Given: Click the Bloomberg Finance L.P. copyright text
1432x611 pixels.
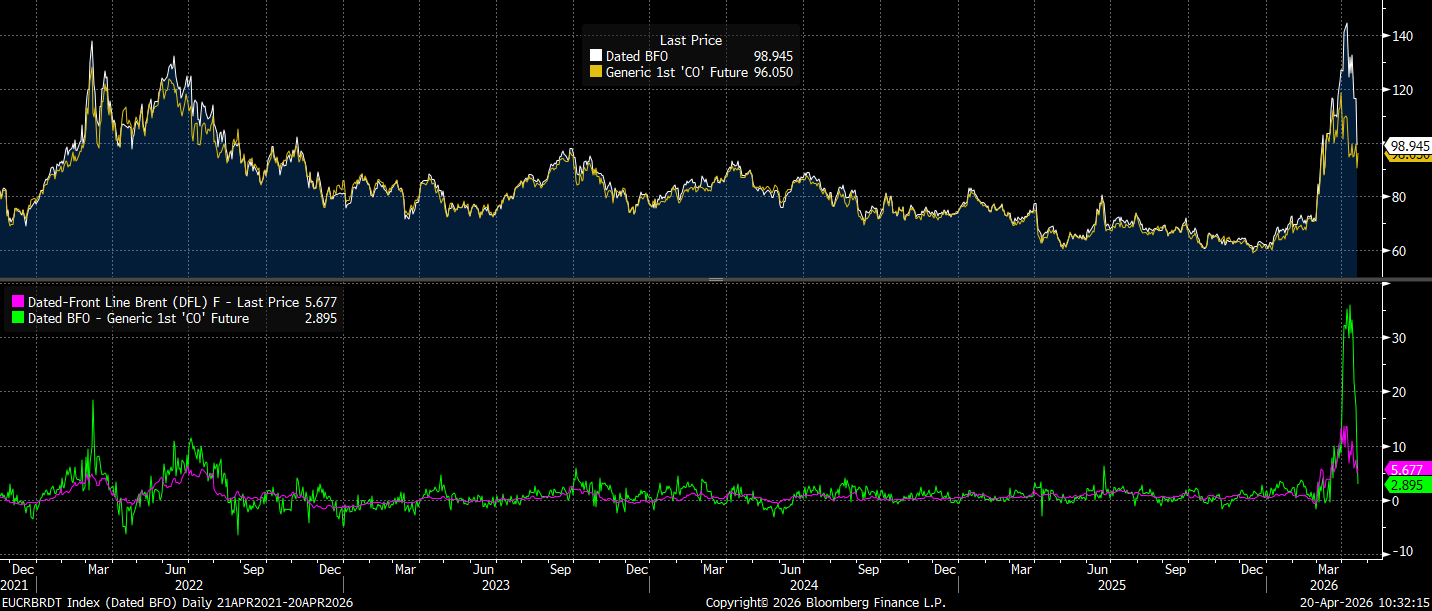Looking at the screenshot, I should pos(825,603).
